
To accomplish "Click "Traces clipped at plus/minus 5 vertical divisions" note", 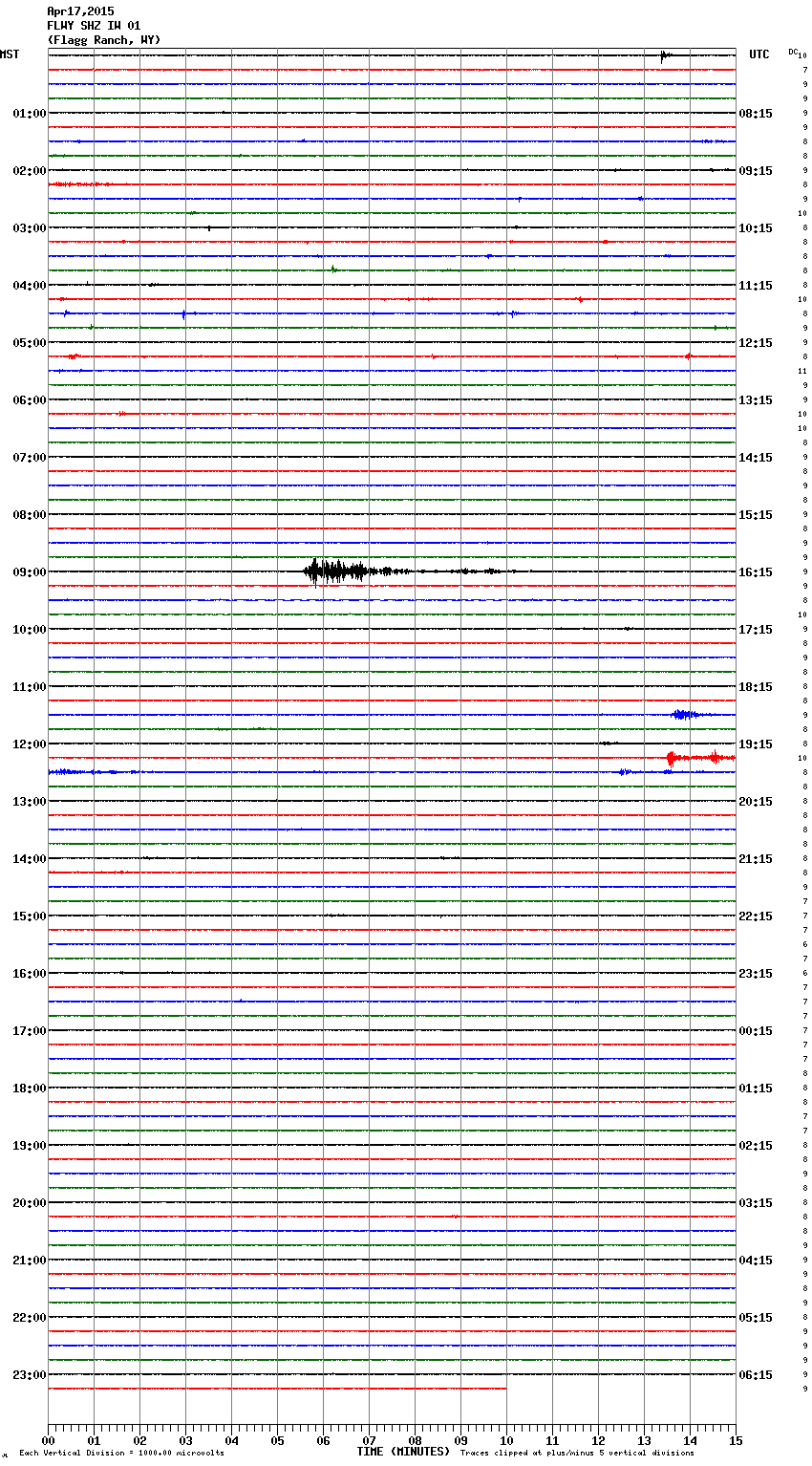I will [x=577, y=1454].
